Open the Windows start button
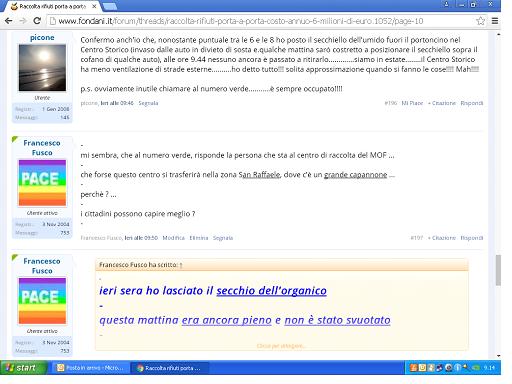 coord(23,368)
